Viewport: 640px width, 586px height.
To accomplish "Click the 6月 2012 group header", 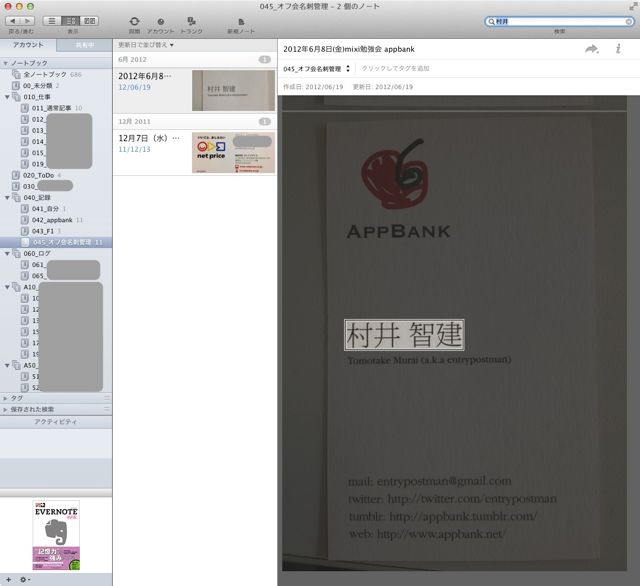I will pos(195,60).
